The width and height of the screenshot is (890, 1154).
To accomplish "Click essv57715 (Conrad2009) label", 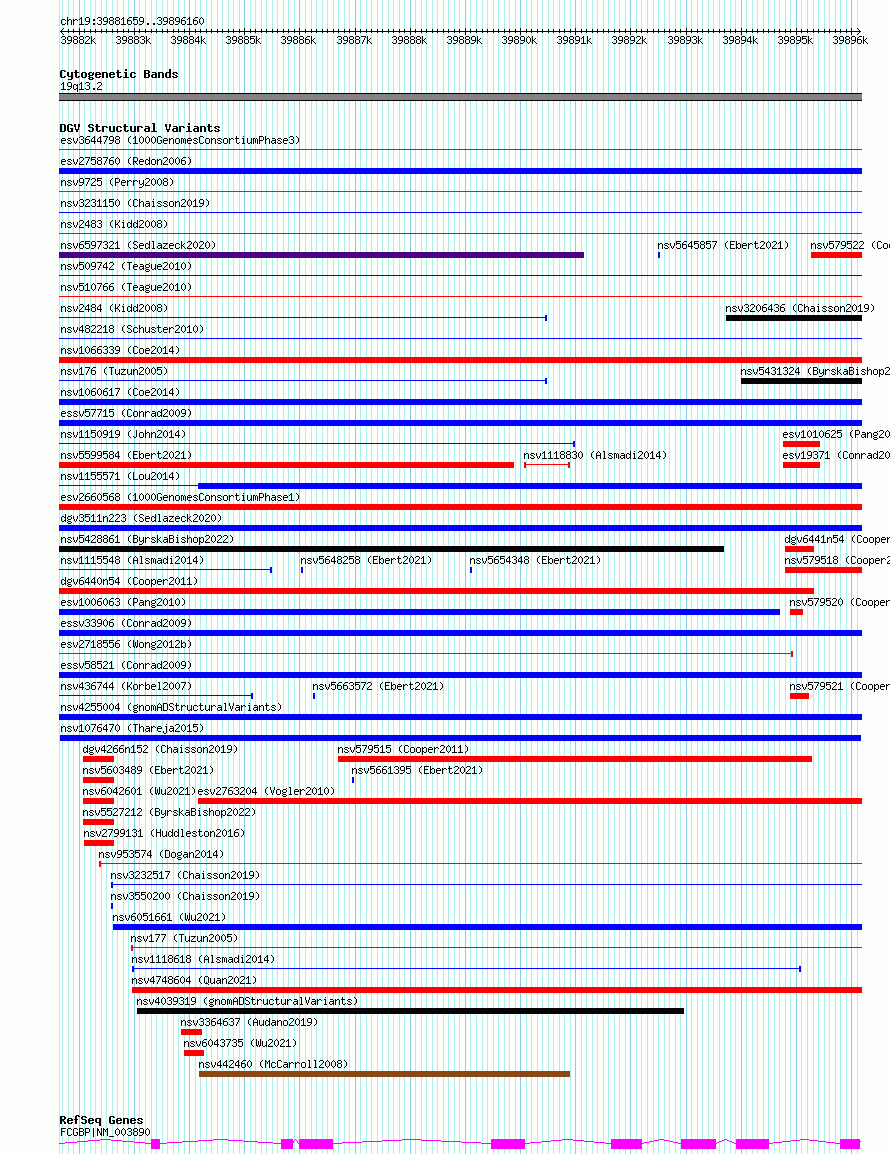I will click(x=126, y=414).
